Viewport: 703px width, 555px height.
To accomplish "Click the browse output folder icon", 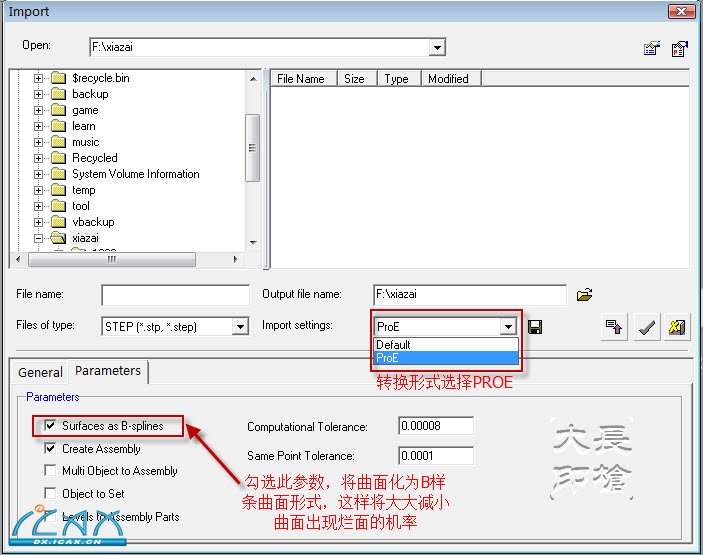I will click(x=584, y=295).
